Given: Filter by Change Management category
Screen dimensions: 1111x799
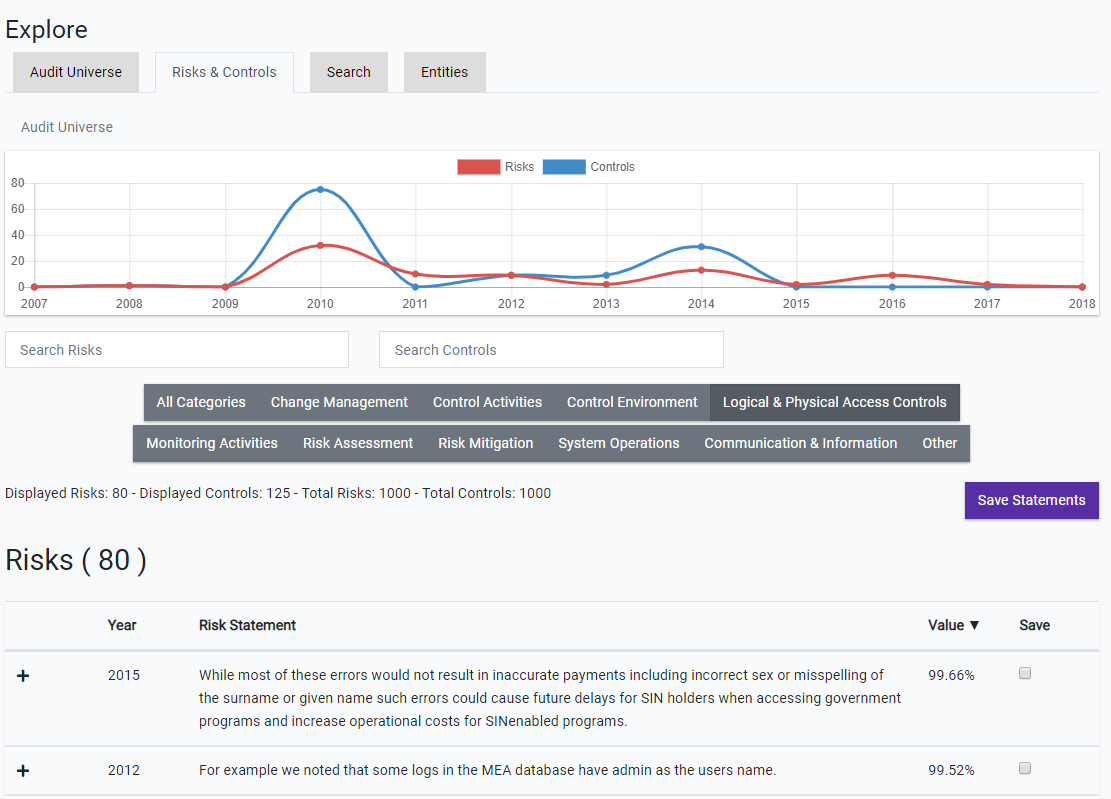Looking at the screenshot, I should [x=339, y=402].
